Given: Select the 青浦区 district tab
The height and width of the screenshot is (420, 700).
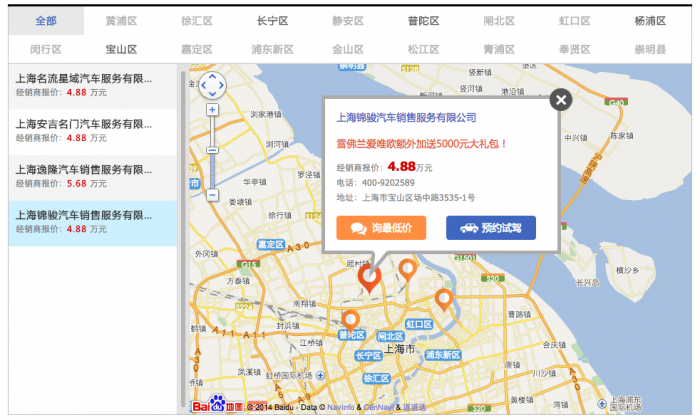Looking at the screenshot, I should [499, 50].
